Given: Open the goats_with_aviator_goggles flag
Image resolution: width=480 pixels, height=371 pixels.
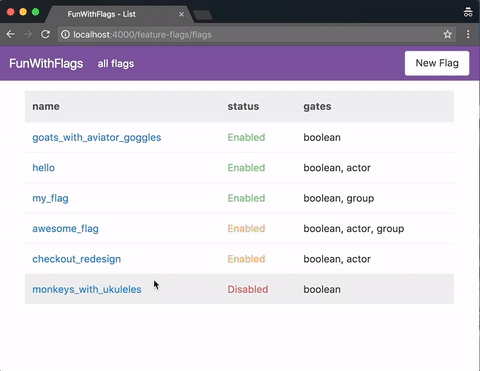Looking at the screenshot, I should point(97,137).
